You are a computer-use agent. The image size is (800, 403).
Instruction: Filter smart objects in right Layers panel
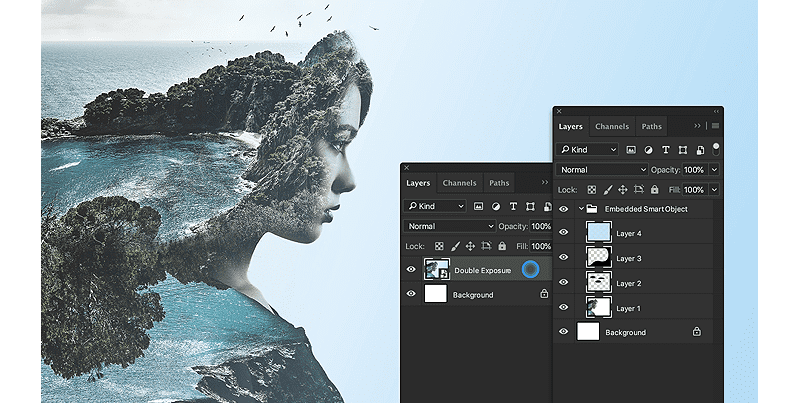701,149
